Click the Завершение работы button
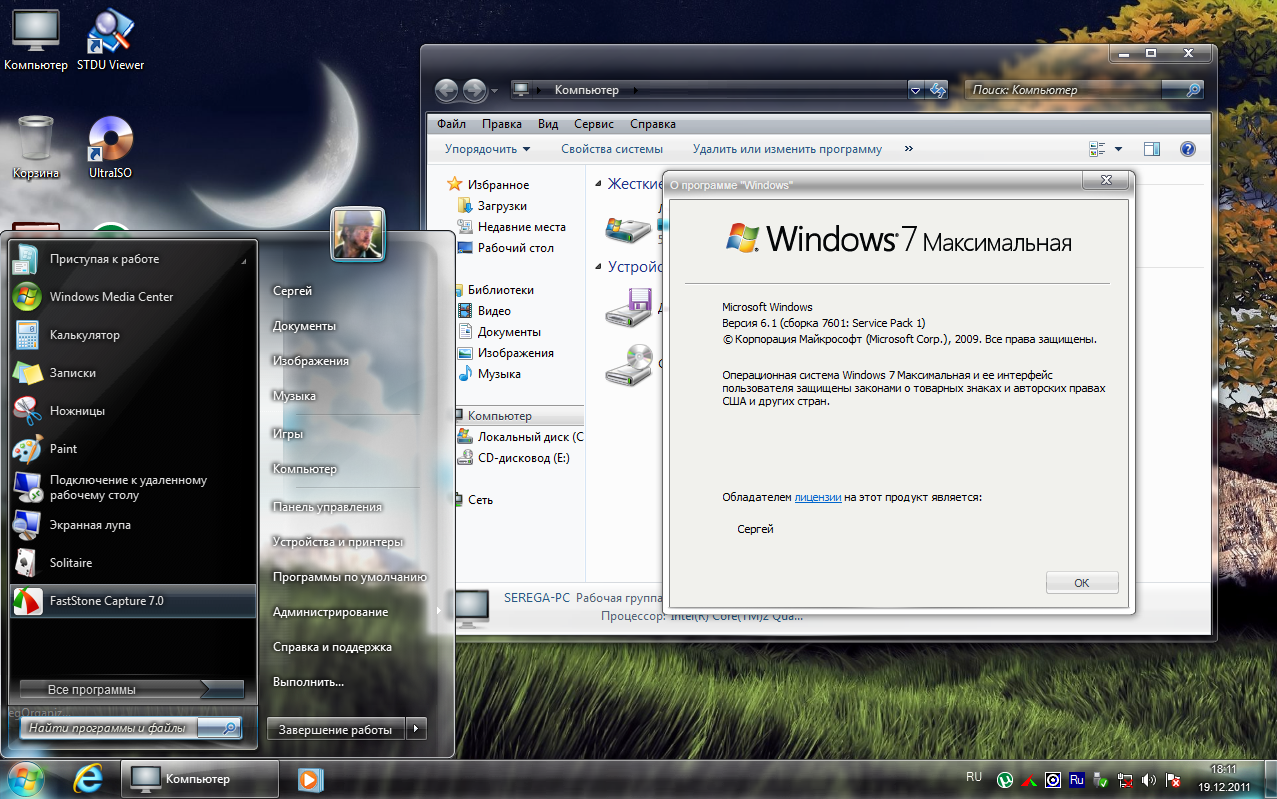 [x=336, y=729]
